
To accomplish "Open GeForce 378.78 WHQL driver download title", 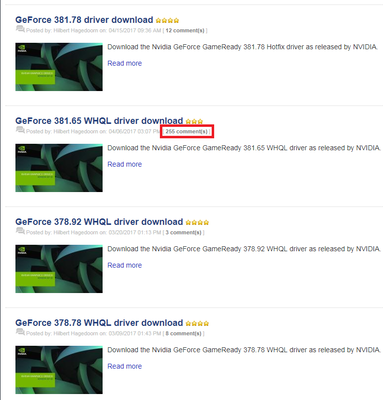I will click(x=99, y=323).
